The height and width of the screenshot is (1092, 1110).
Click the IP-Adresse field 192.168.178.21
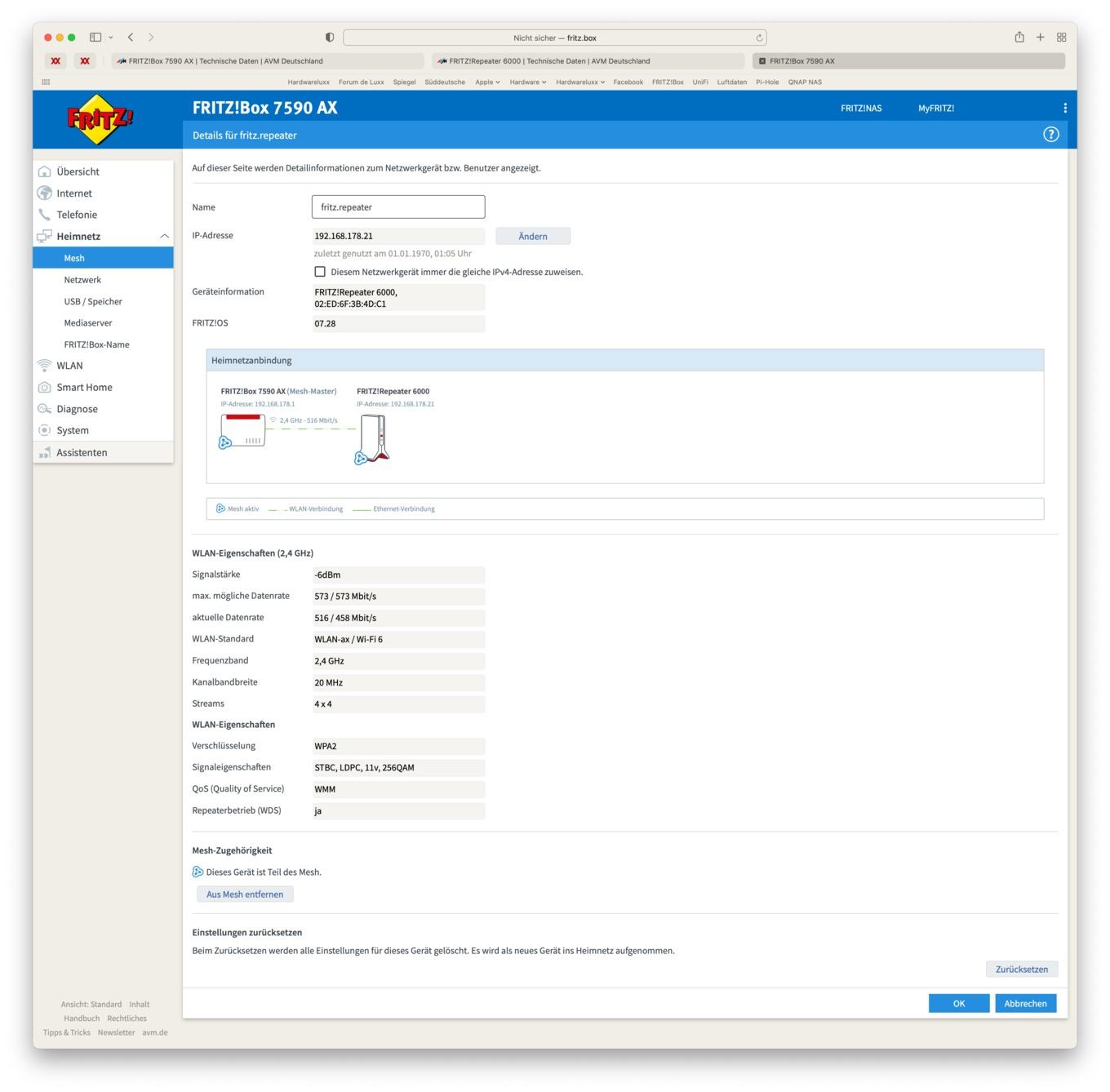point(398,236)
